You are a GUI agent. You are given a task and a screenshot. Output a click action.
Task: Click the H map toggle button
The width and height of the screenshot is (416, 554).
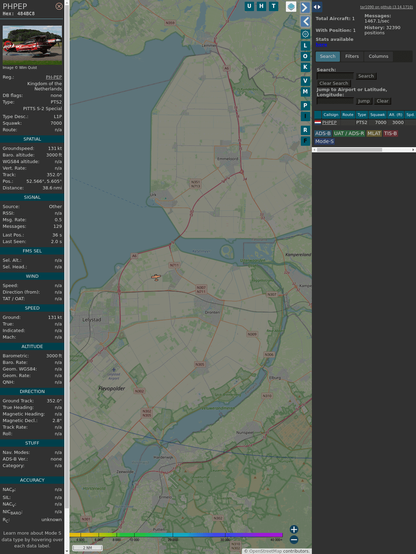261,6
